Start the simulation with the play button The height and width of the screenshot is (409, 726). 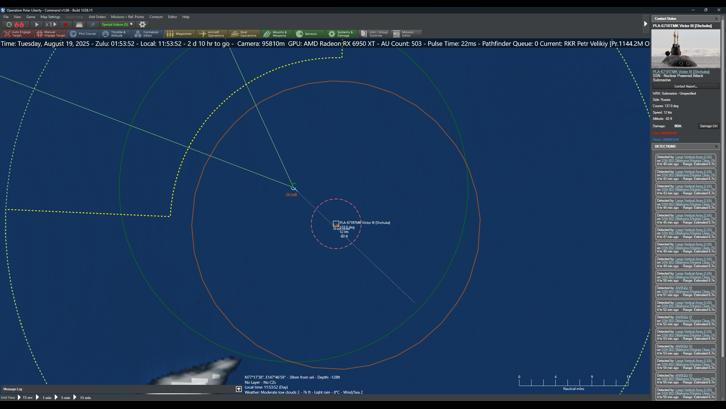pyautogui.click(x=37, y=25)
